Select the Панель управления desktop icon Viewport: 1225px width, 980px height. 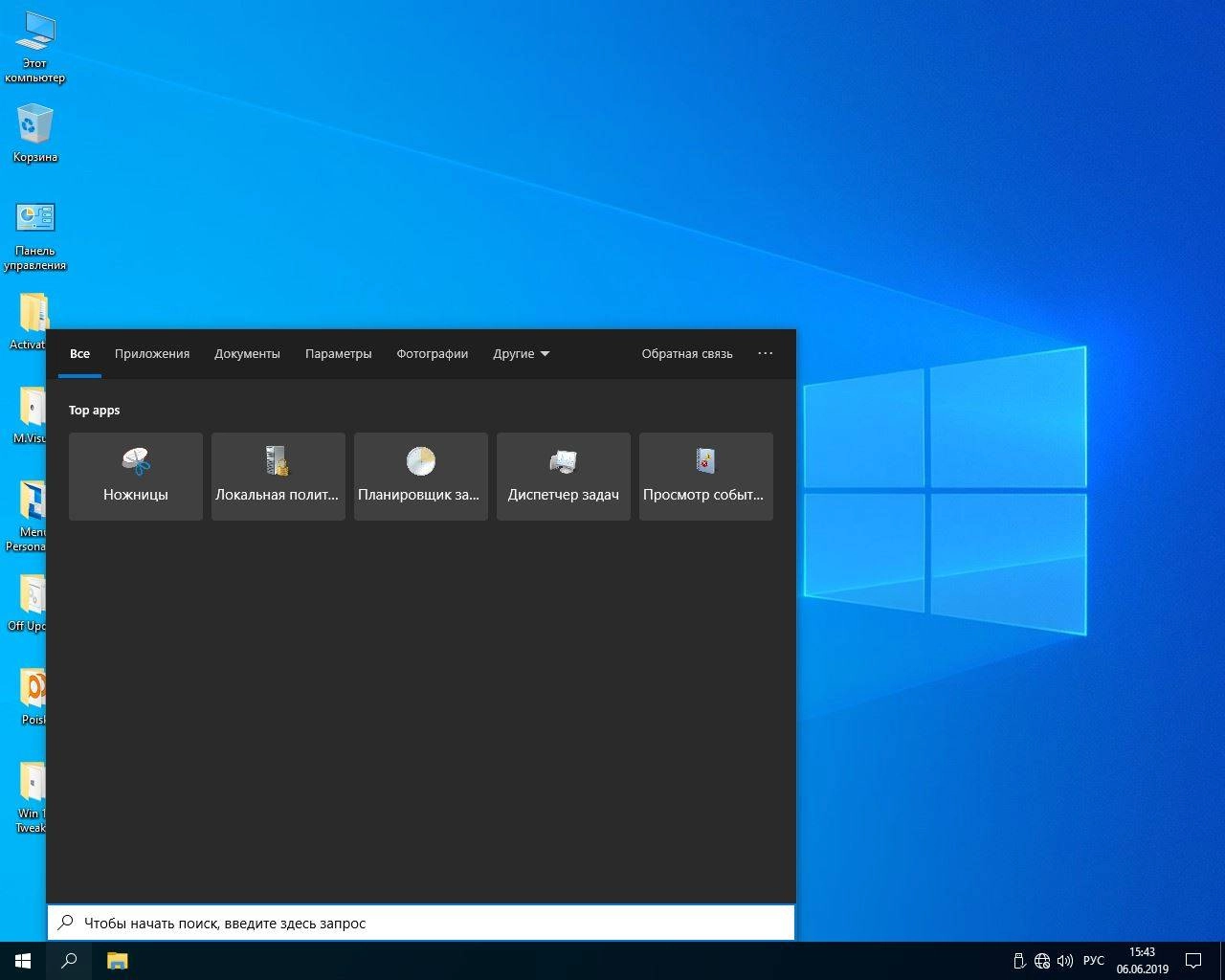(x=34, y=235)
